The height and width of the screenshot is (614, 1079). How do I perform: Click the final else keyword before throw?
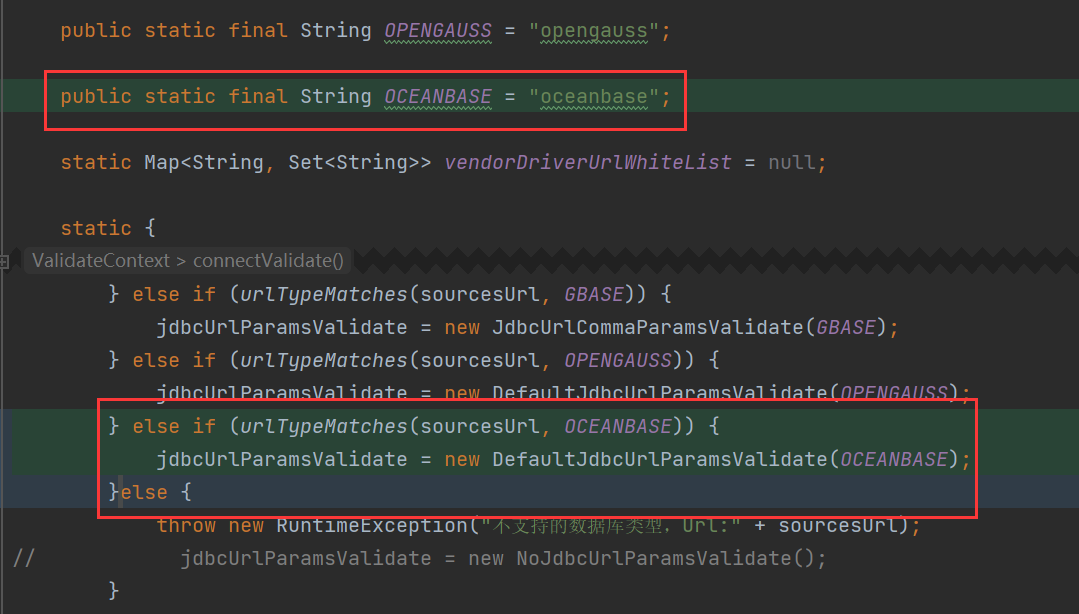(144, 492)
